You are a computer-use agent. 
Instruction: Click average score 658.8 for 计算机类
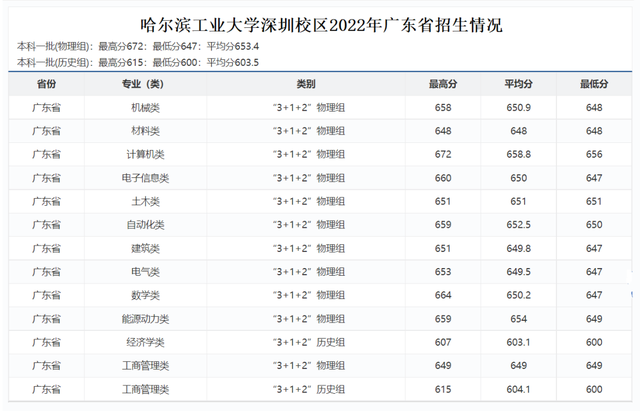pos(518,154)
